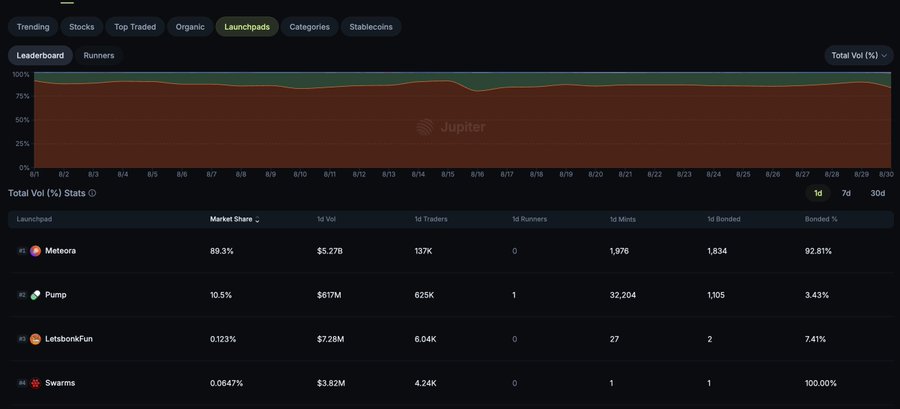Open the Top Traded tab
Screen dimensions: 900x409
(135, 27)
